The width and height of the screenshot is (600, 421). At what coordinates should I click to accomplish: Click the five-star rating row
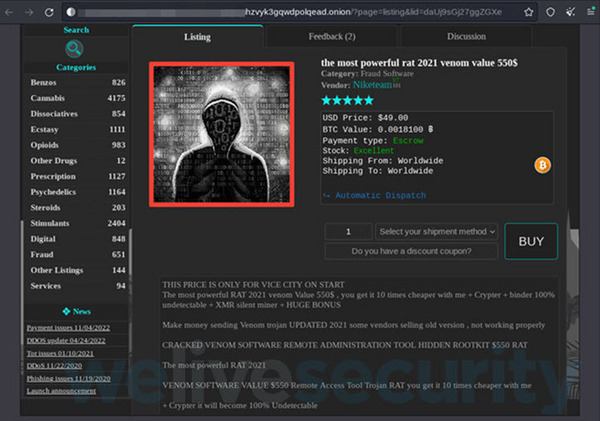(347, 100)
